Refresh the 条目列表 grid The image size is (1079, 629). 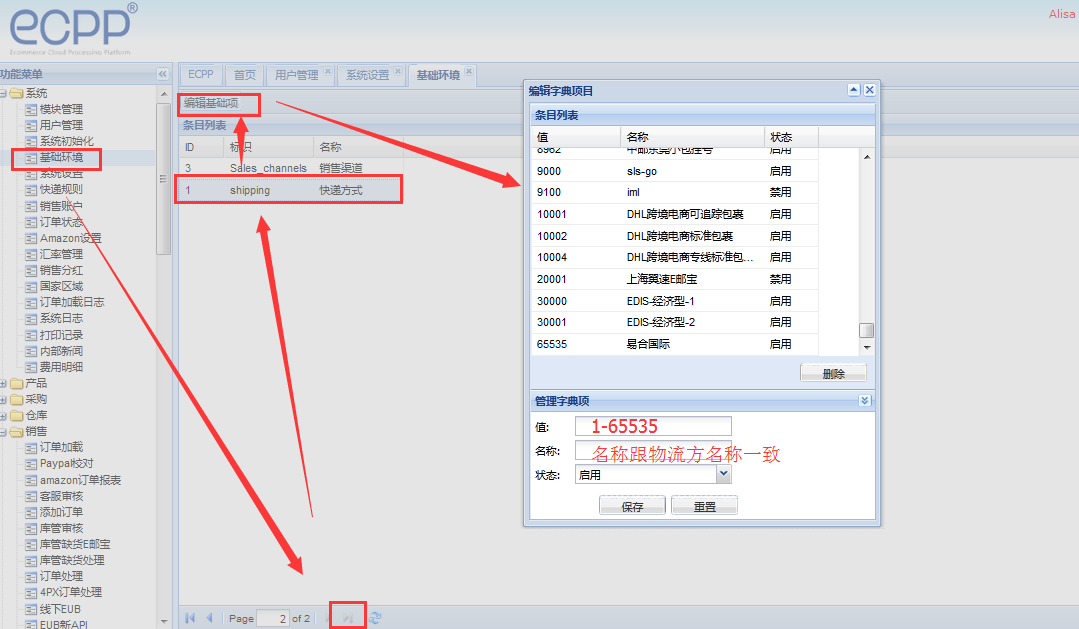[x=375, y=618]
